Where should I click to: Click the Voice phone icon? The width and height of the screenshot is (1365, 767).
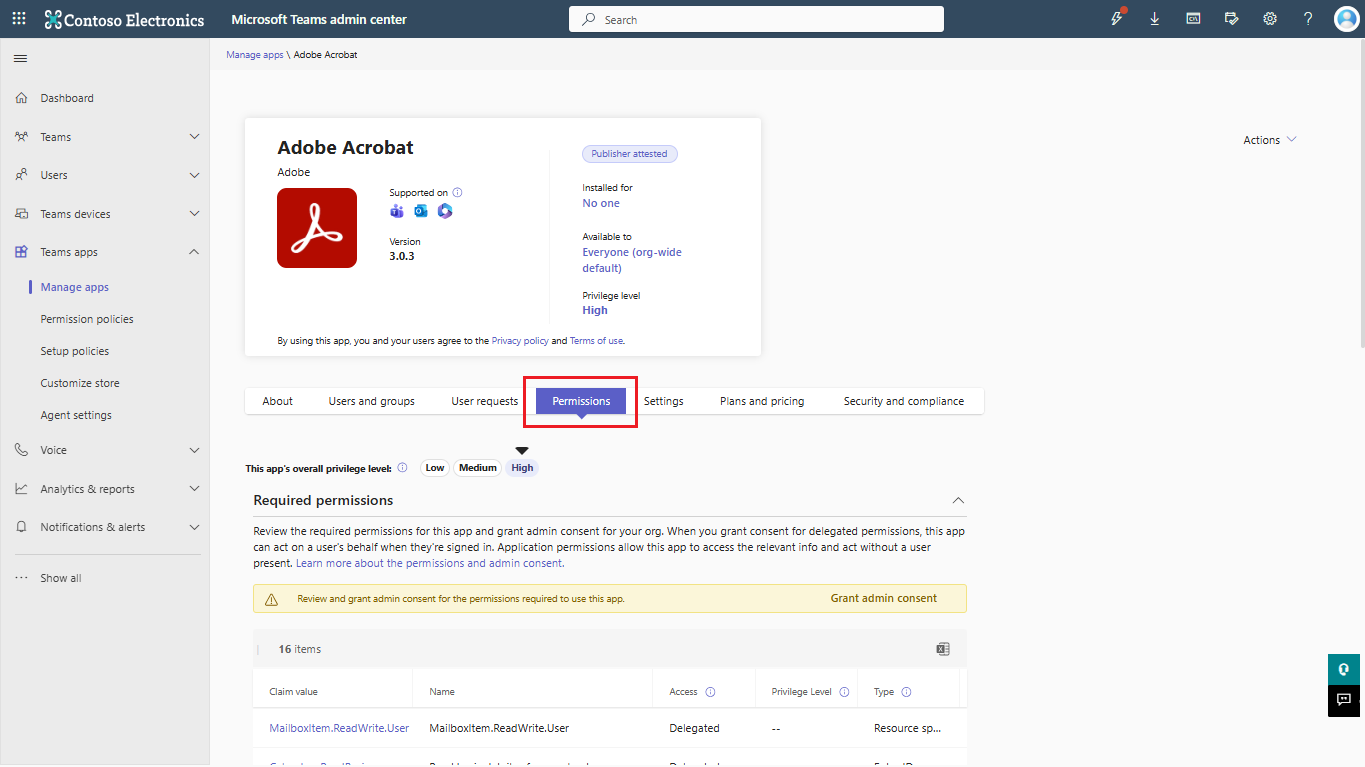point(21,450)
